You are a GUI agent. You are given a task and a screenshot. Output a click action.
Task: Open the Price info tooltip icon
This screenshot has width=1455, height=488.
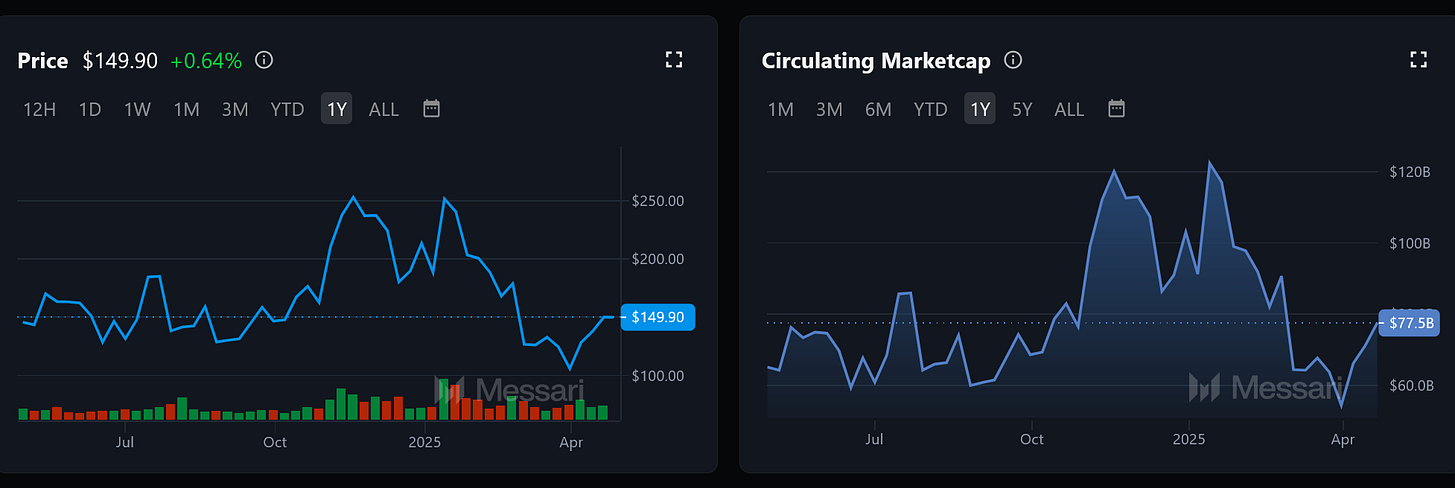click(x=264, y=60)
